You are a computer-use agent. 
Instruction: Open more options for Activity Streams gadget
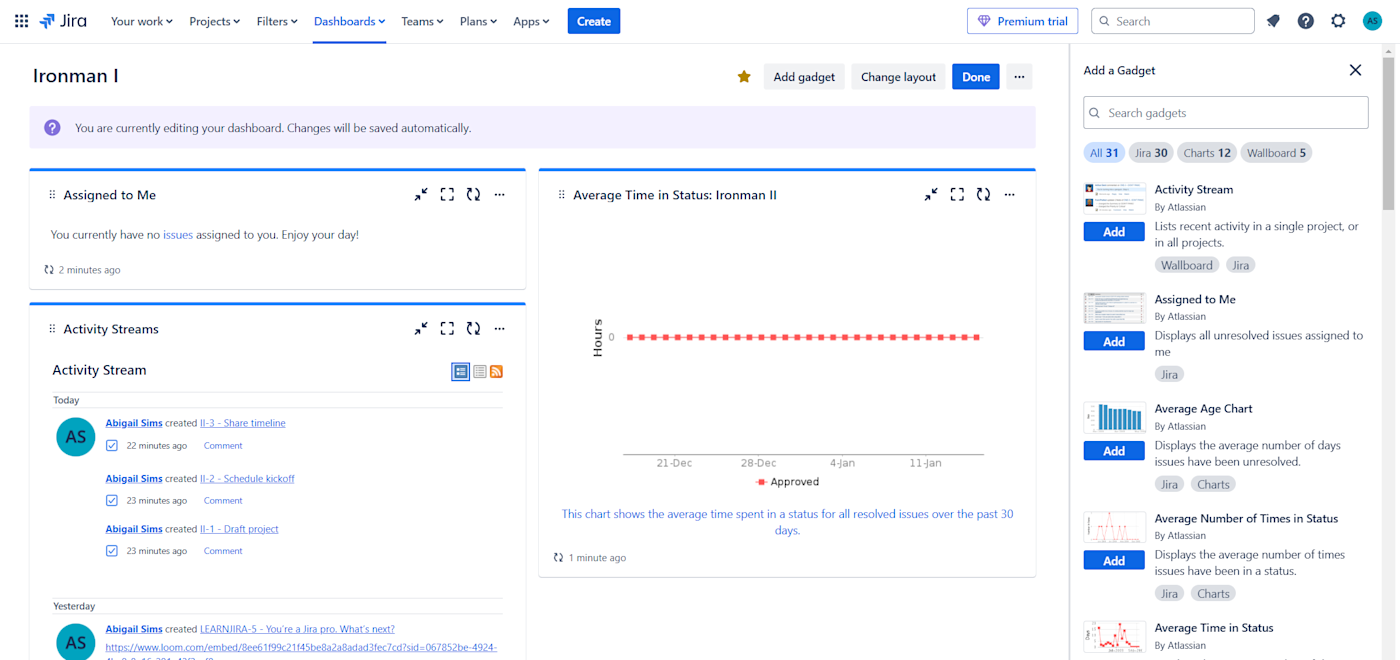point(500,329)
